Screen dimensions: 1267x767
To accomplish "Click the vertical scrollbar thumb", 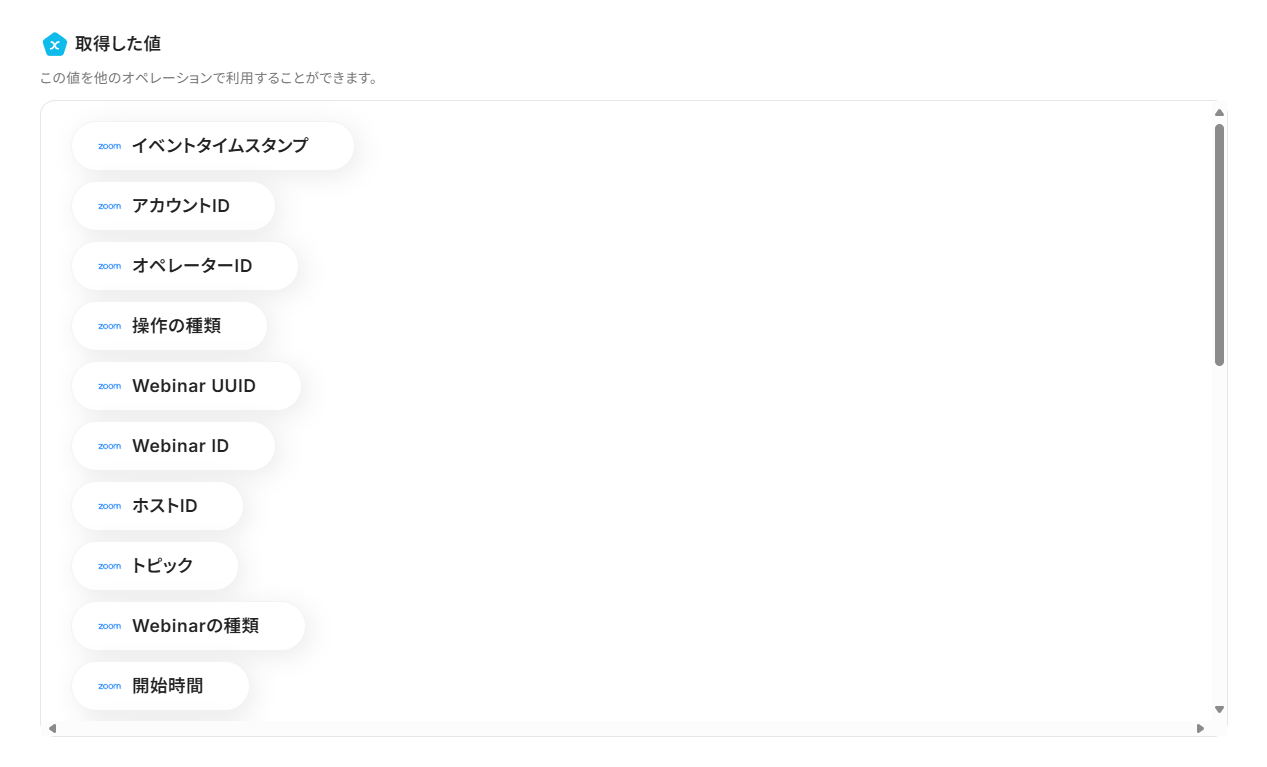I will 1219,245.
